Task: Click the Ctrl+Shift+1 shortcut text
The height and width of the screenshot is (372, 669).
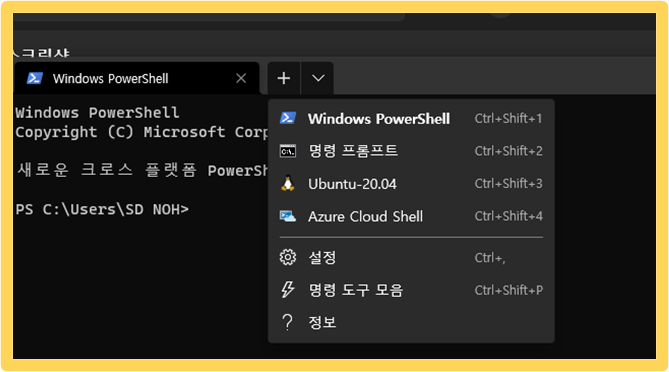Action: (x=509, y=118)
